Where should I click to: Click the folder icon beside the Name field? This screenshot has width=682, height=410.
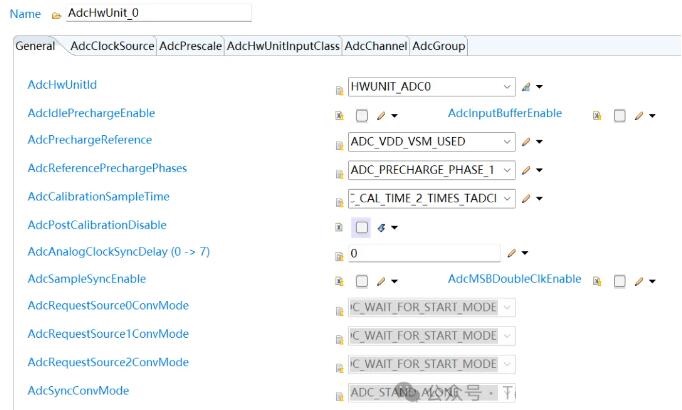56,16
